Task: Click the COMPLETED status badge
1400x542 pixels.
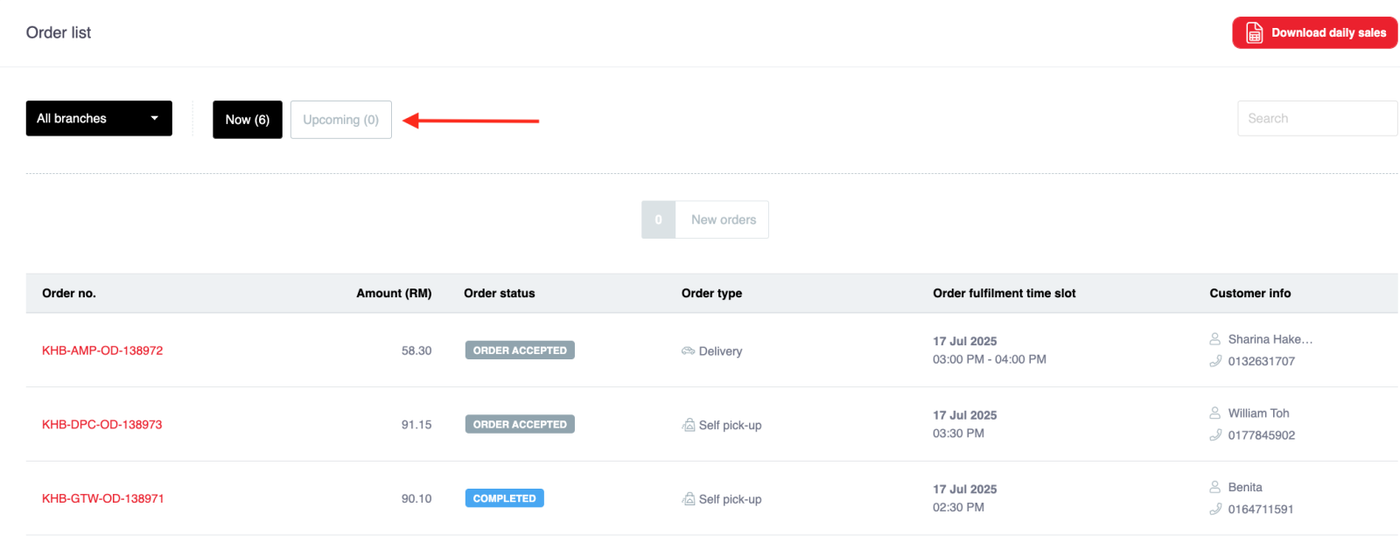Action: pos(504,498)
